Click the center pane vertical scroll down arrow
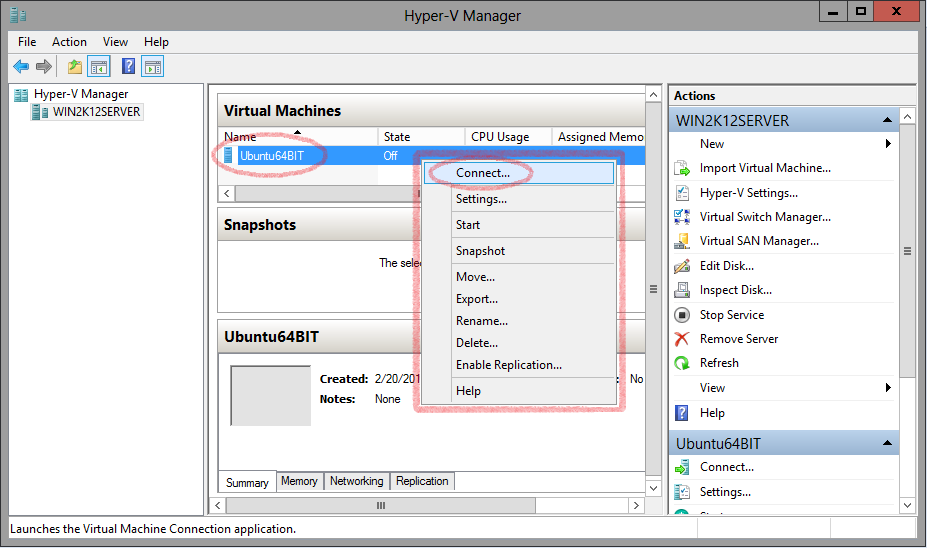The height and width of the screenshot is (548, 927). tap(653, 488)
